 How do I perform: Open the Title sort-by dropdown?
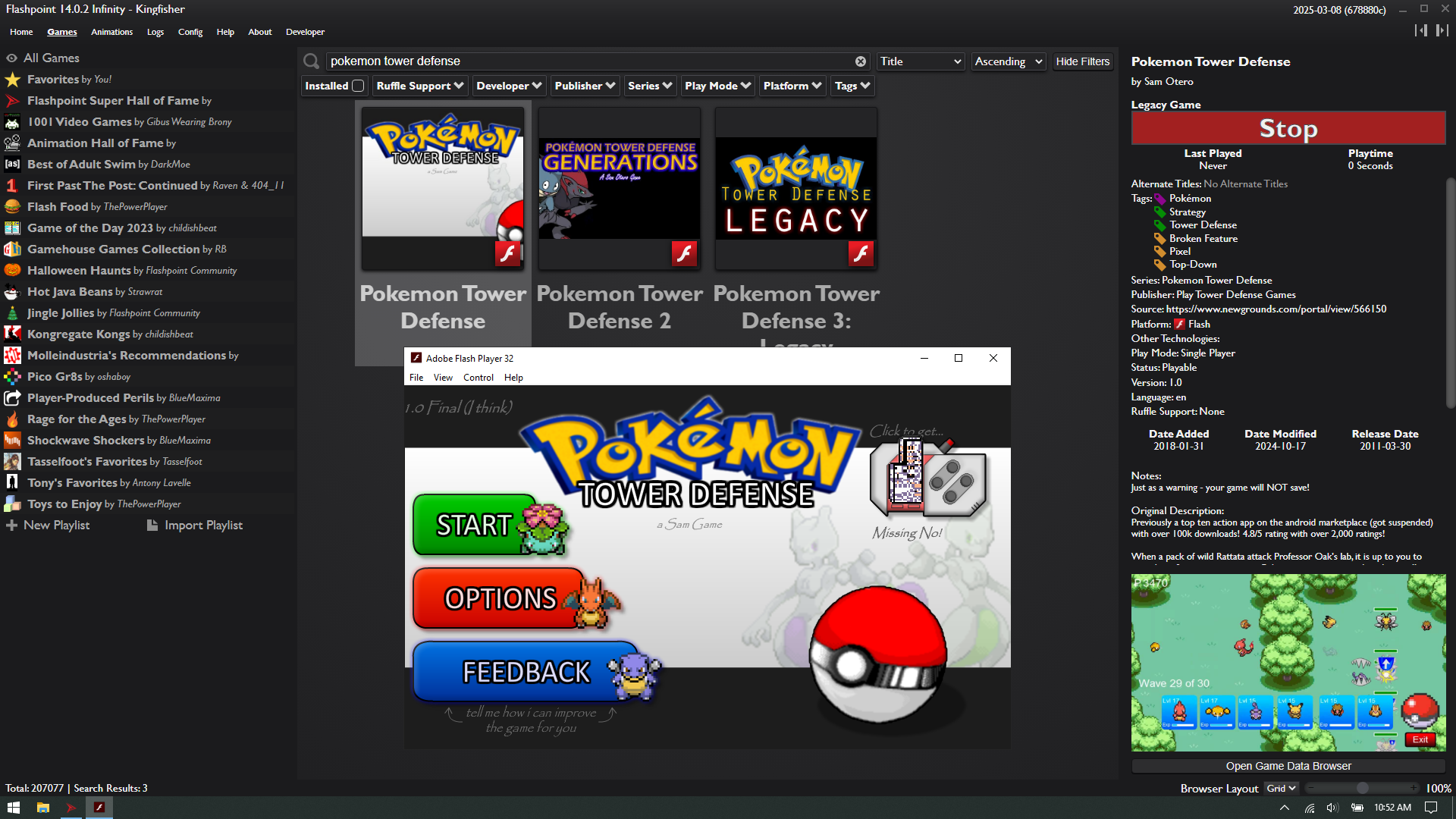[x=920, y=61]
